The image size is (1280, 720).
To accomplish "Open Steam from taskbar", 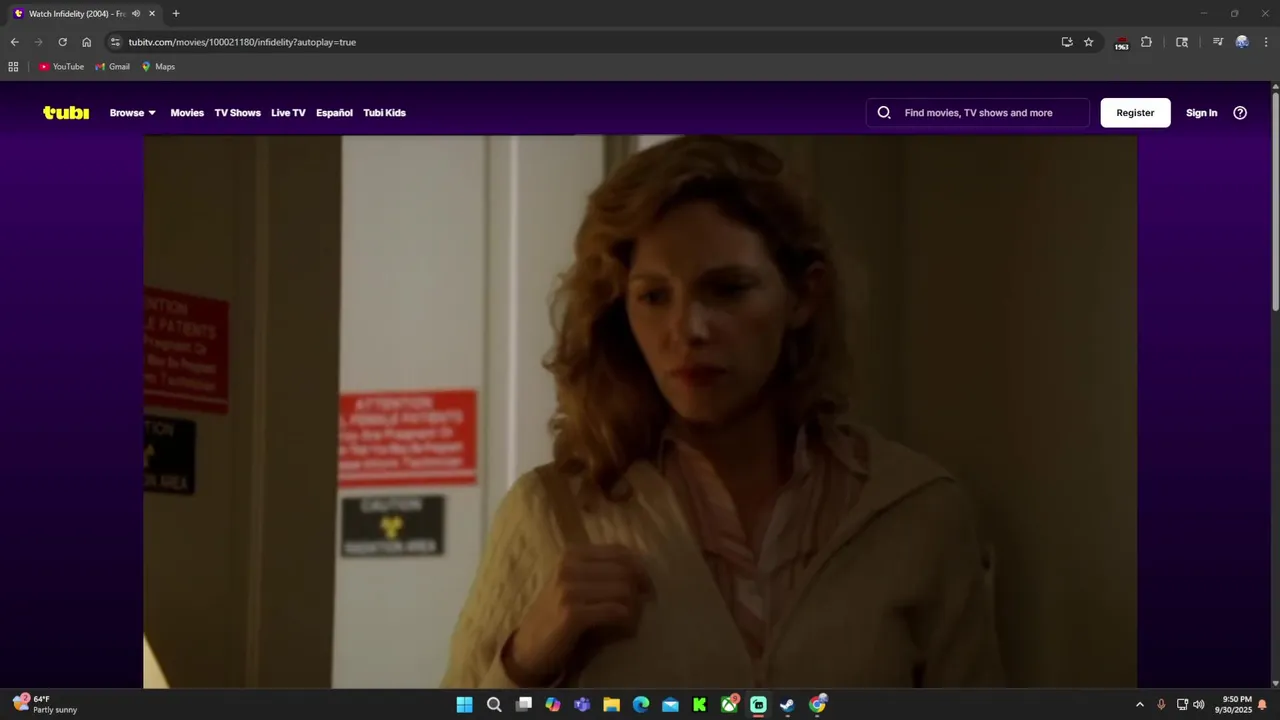I will tap(788, 705).
